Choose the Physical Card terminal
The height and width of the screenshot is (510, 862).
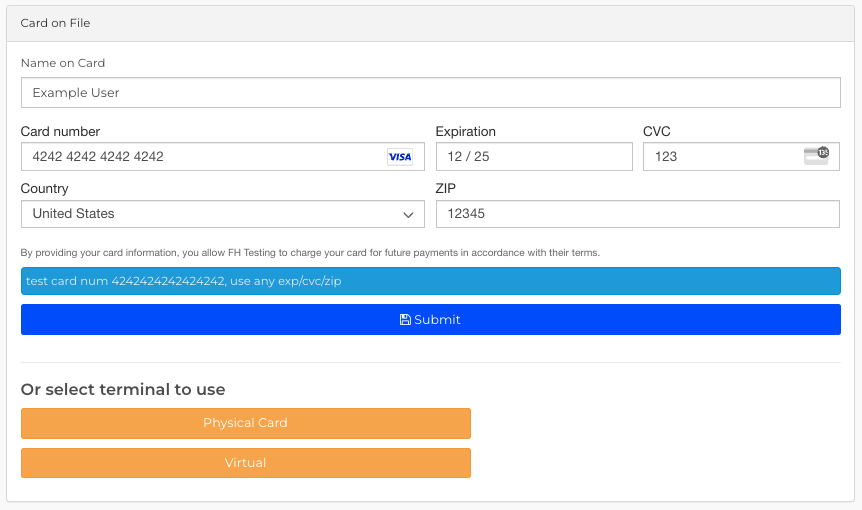pos(246,423)
